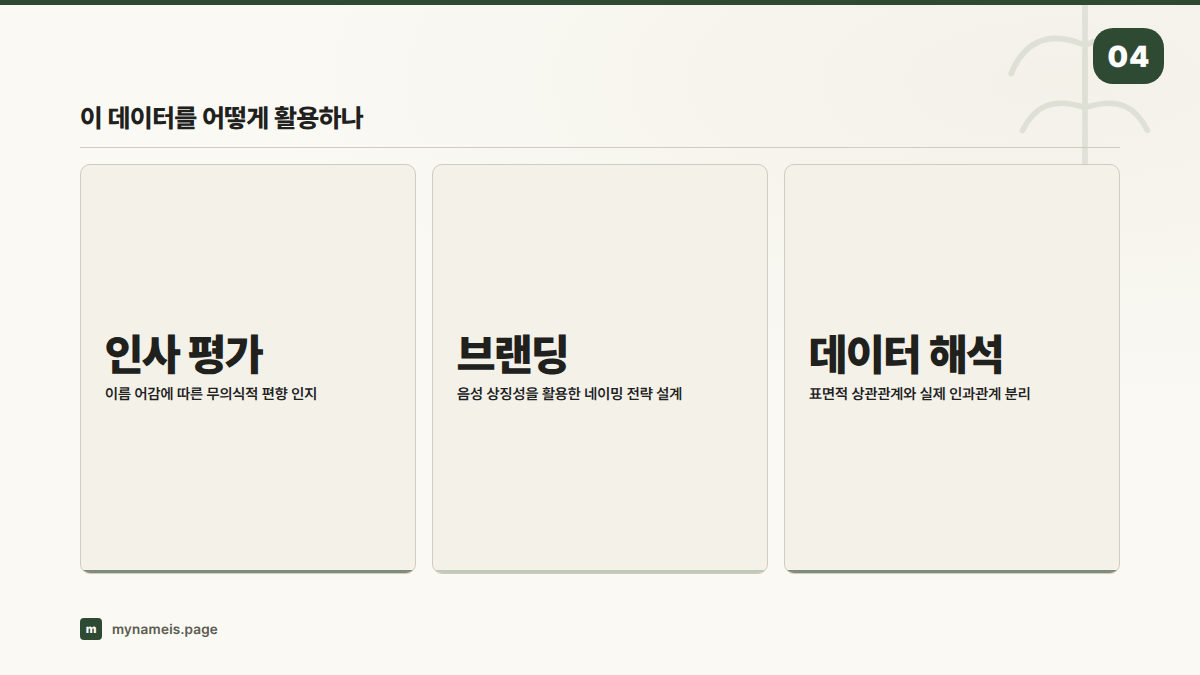Select text '음성 상징성을 활용한 네이밍 전략 설계'
Screen dimensions: 1200x675
click(x=569, y=394)
